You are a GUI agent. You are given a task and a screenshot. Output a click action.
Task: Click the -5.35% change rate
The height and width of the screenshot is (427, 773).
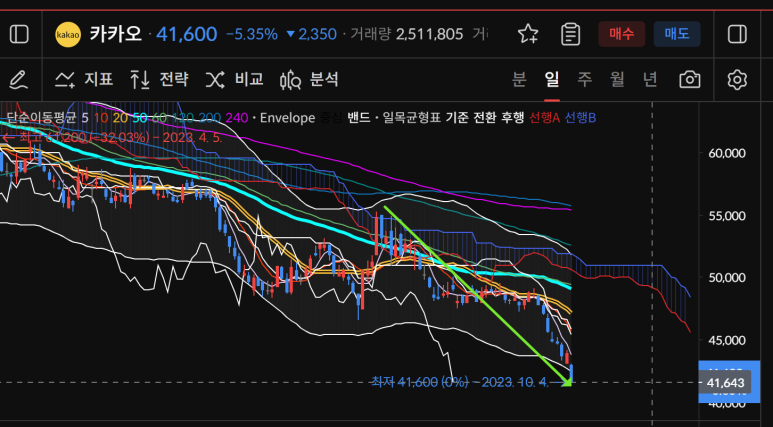point(251,34)
